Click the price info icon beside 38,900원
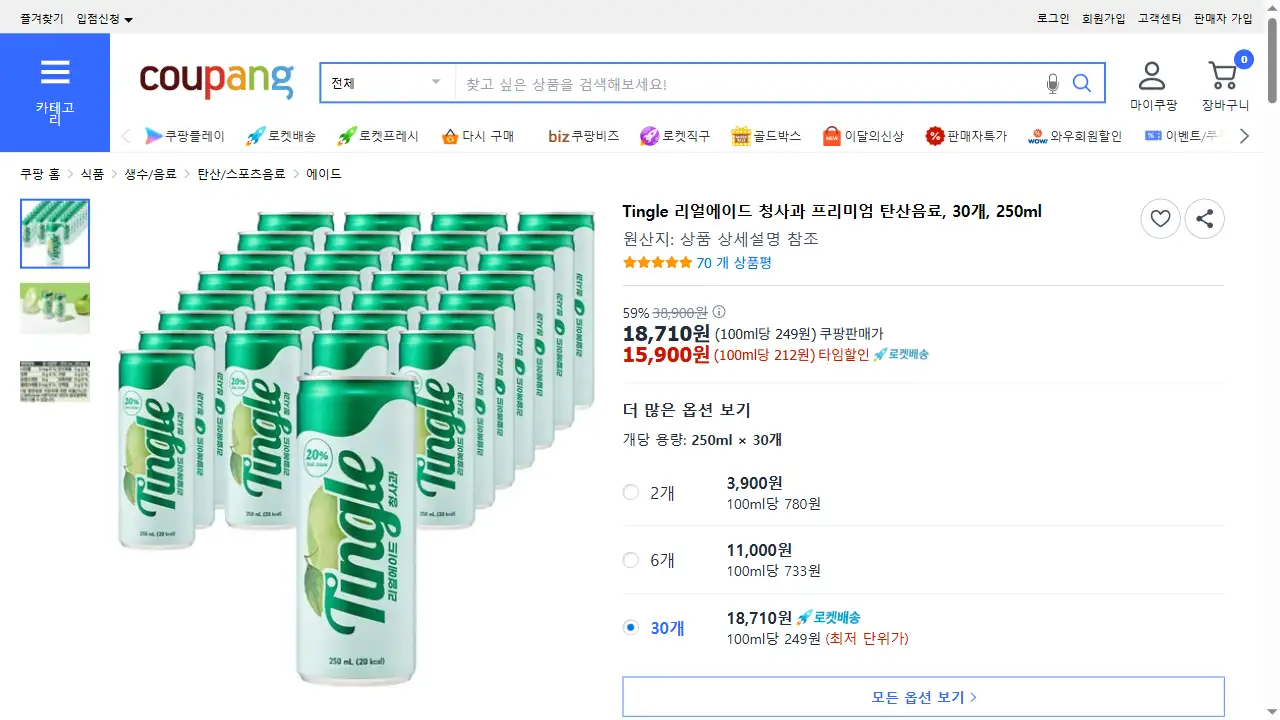 click(718, 312)
